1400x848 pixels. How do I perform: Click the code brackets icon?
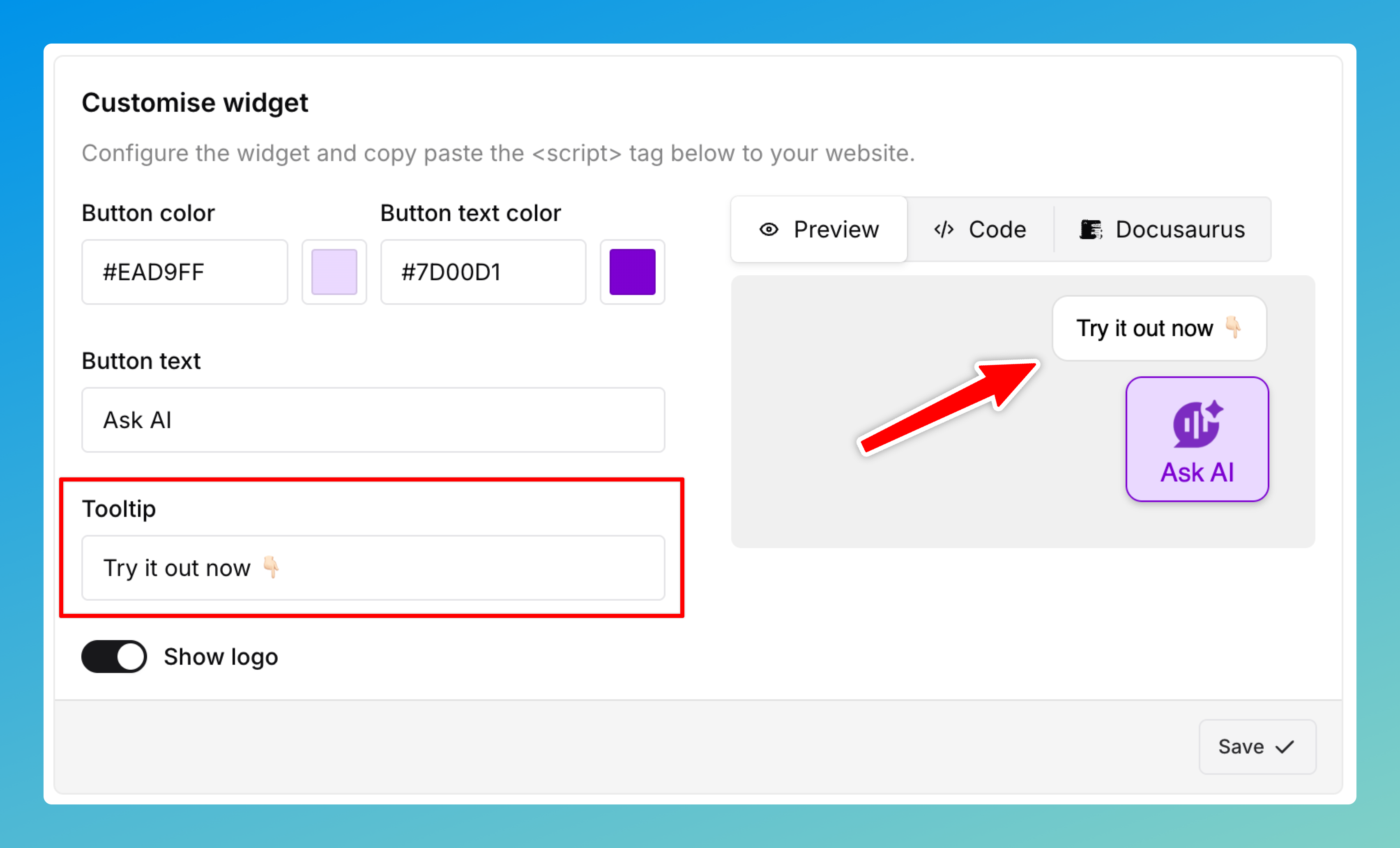tap(944, 230)
